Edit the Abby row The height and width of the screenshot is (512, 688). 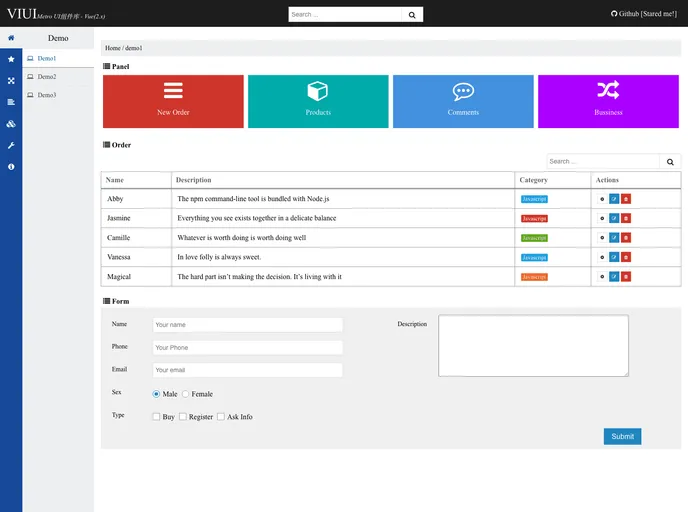[614, 199]
